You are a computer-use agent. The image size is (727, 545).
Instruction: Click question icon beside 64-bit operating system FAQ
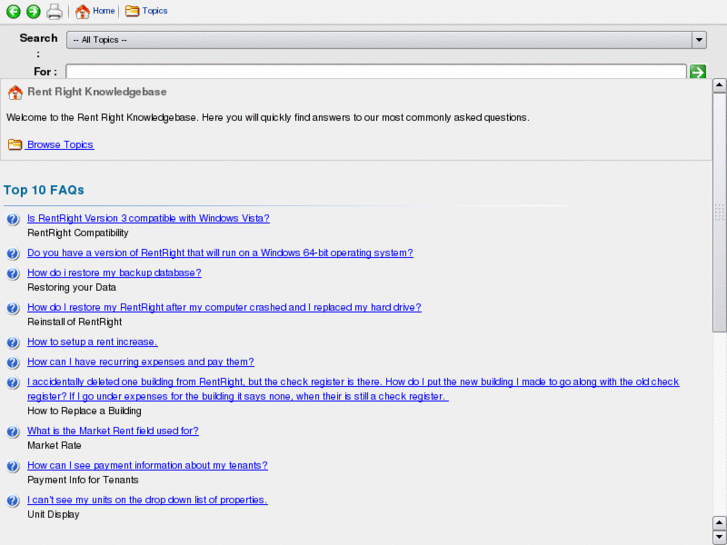coord(13,253)
